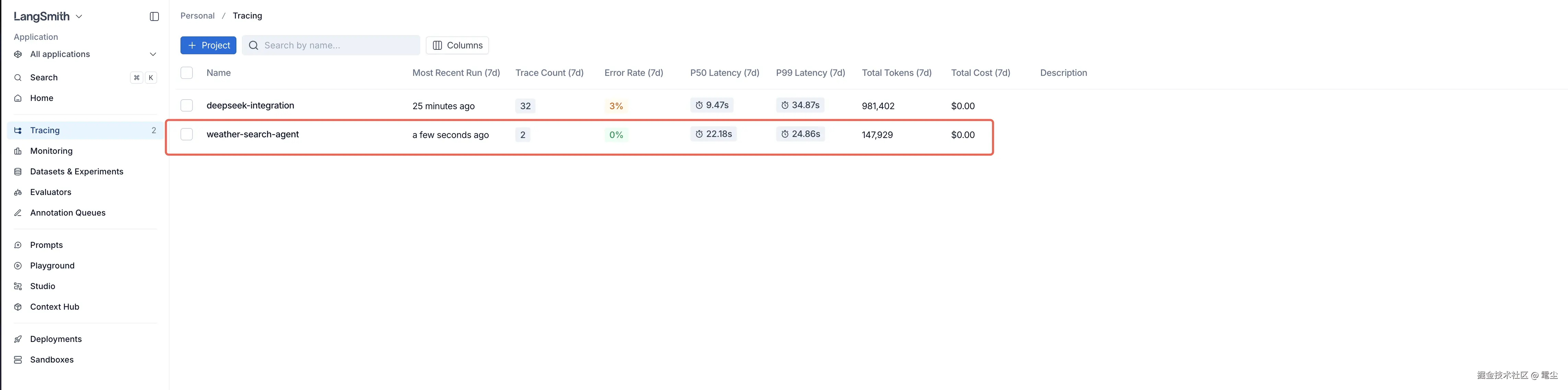
Task: Open the weather-search-agent project
Action: coord(253,134)
